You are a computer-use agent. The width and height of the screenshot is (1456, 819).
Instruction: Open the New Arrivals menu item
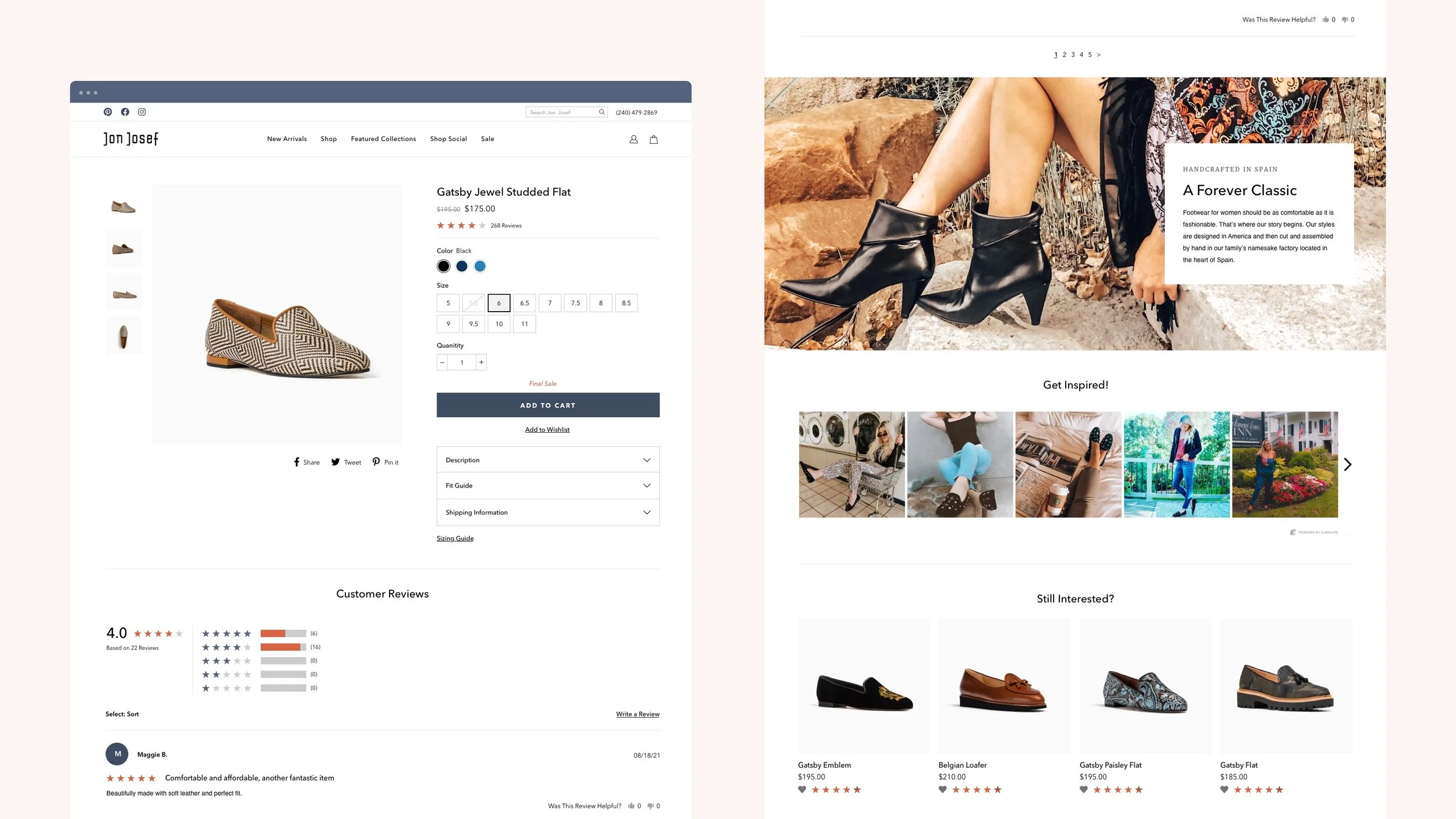287,139
